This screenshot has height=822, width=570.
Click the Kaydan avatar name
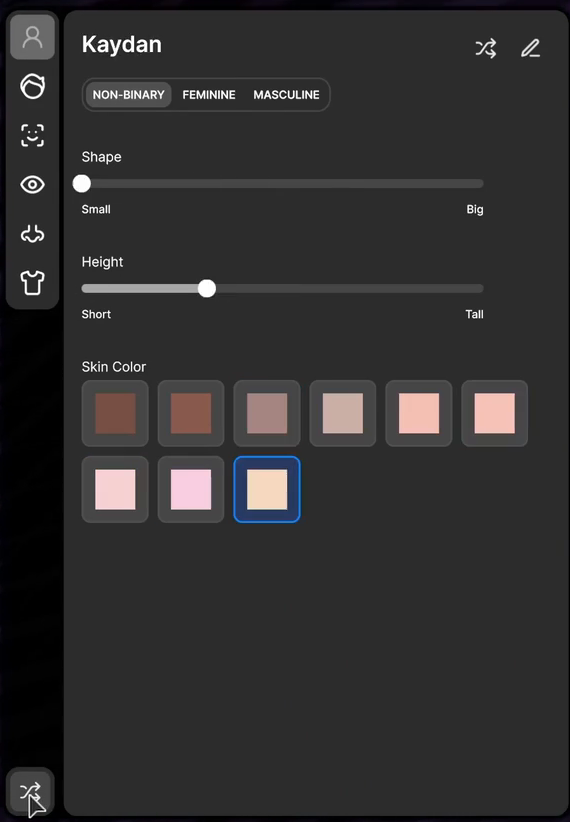tap(122, 45)
